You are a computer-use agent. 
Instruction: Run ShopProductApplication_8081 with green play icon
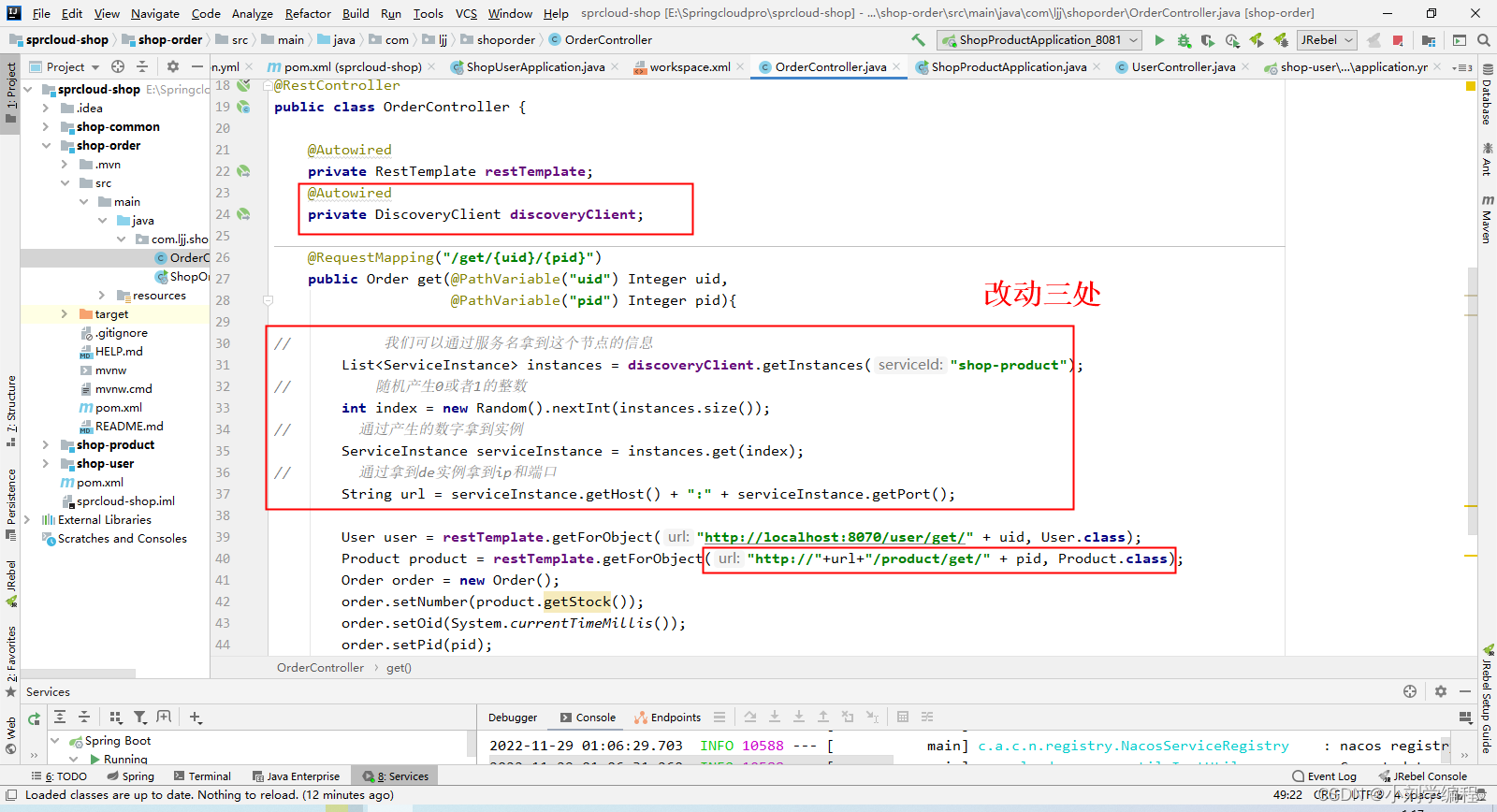tap(1159, 40)
